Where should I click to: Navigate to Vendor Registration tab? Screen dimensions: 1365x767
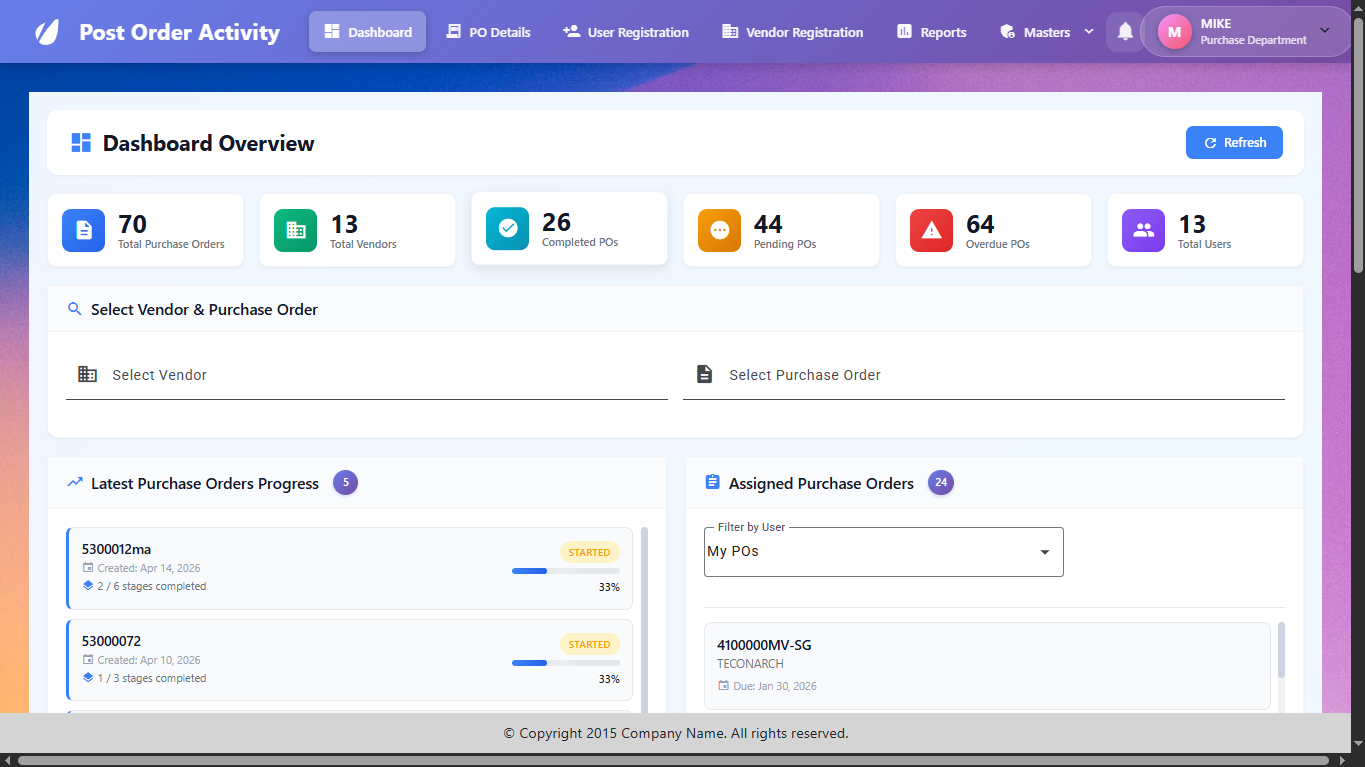(x=792, y=32)
